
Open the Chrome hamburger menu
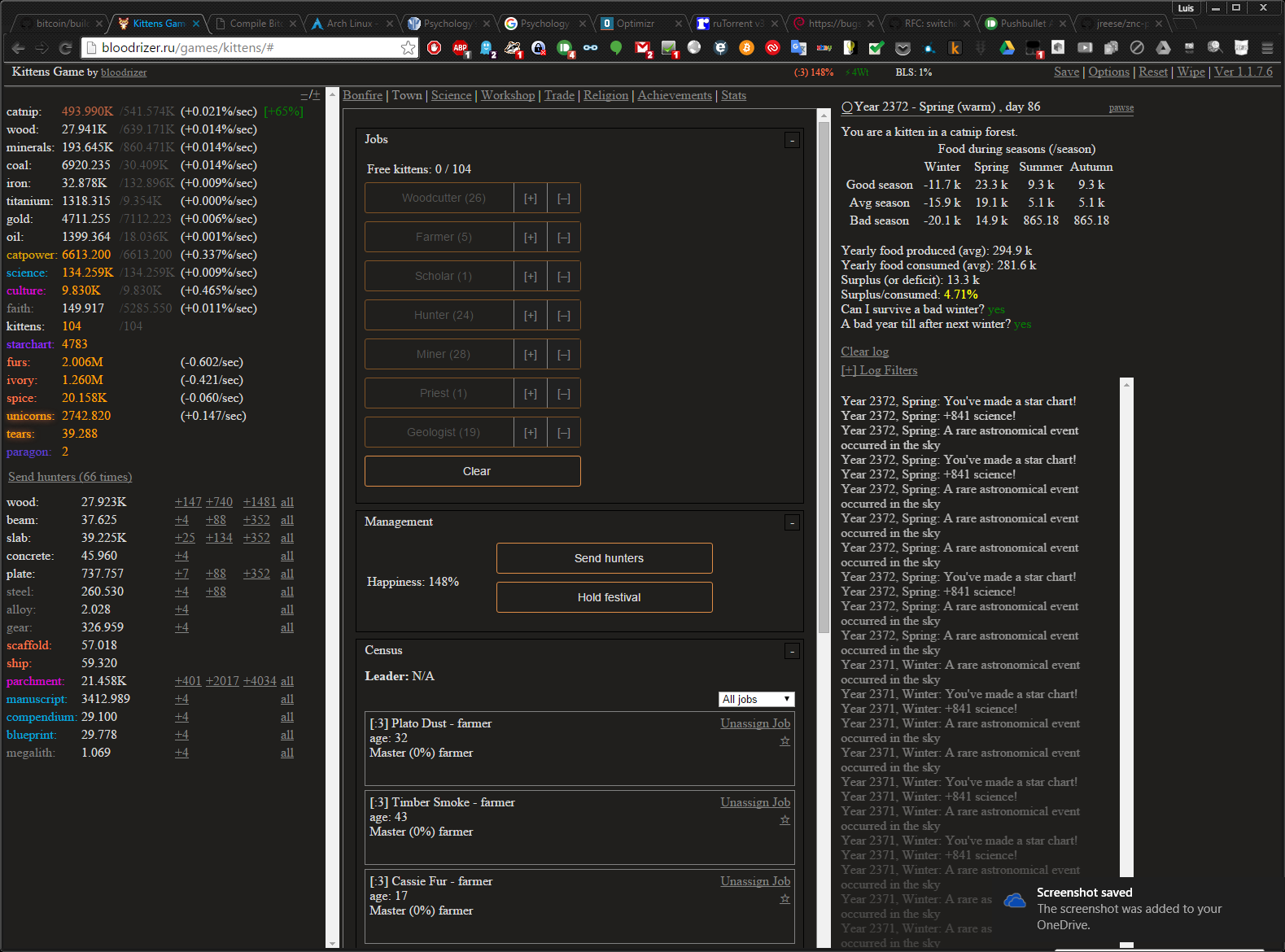1267,48
